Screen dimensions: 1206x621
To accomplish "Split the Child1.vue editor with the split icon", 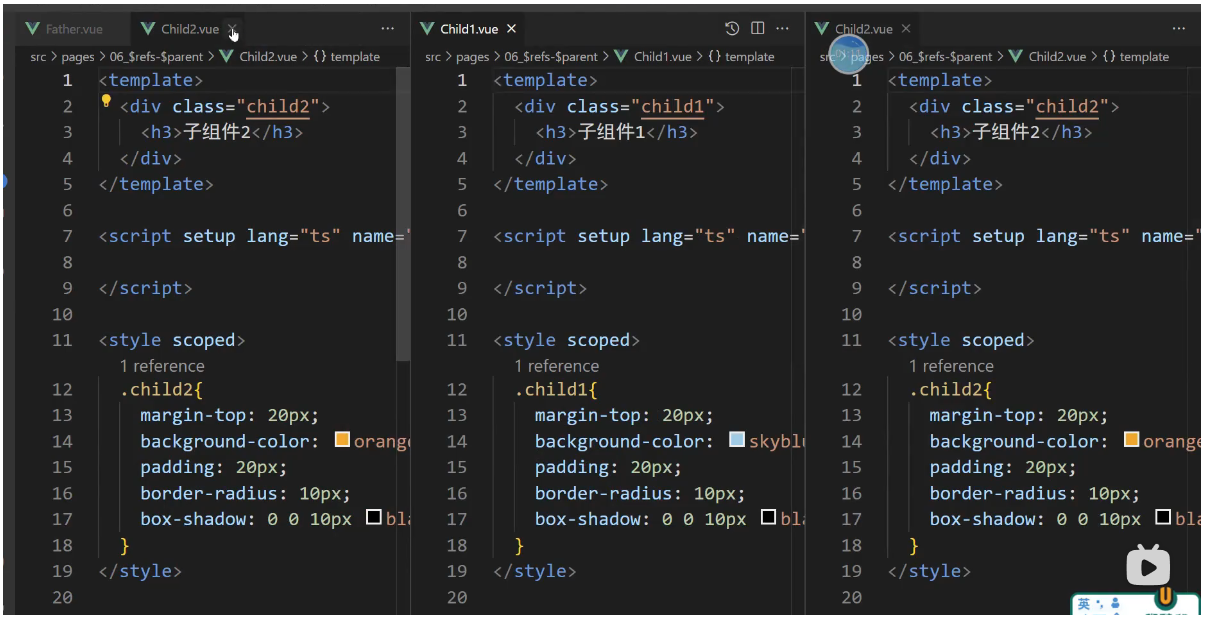I will [x=758, y=29].
